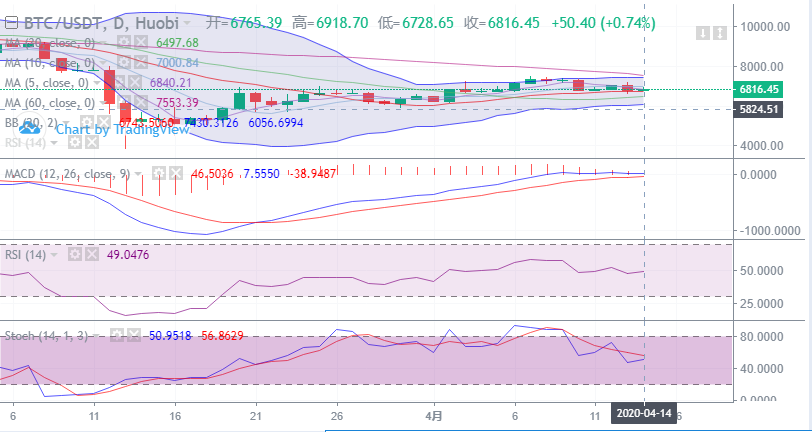The image size is (812, 432).
Task: Expand dropdown arrow for Stoch (14, 1, 3)
Action: pos(98,336)
